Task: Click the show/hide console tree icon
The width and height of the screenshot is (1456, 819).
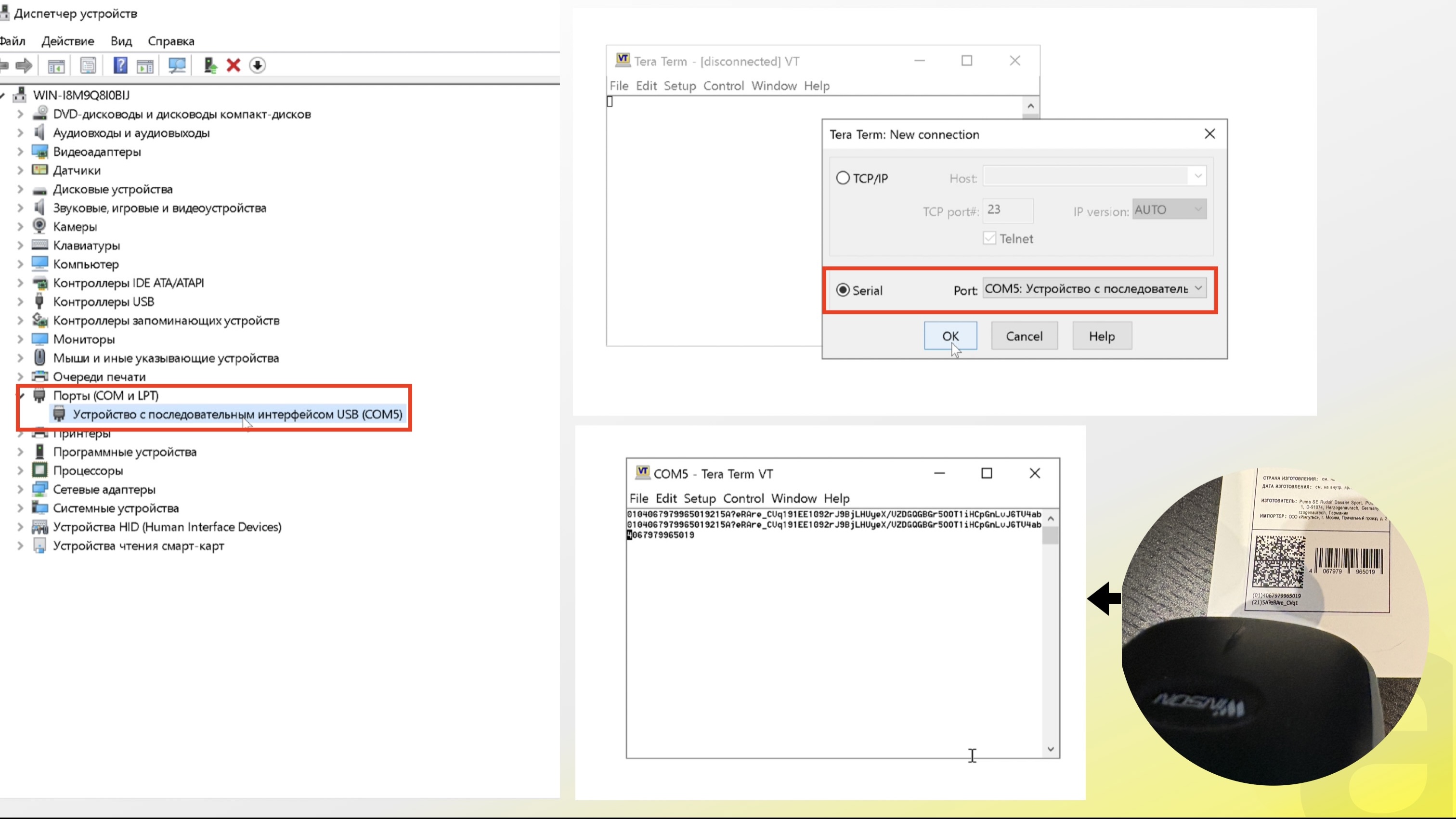Action: coord(56,65)
